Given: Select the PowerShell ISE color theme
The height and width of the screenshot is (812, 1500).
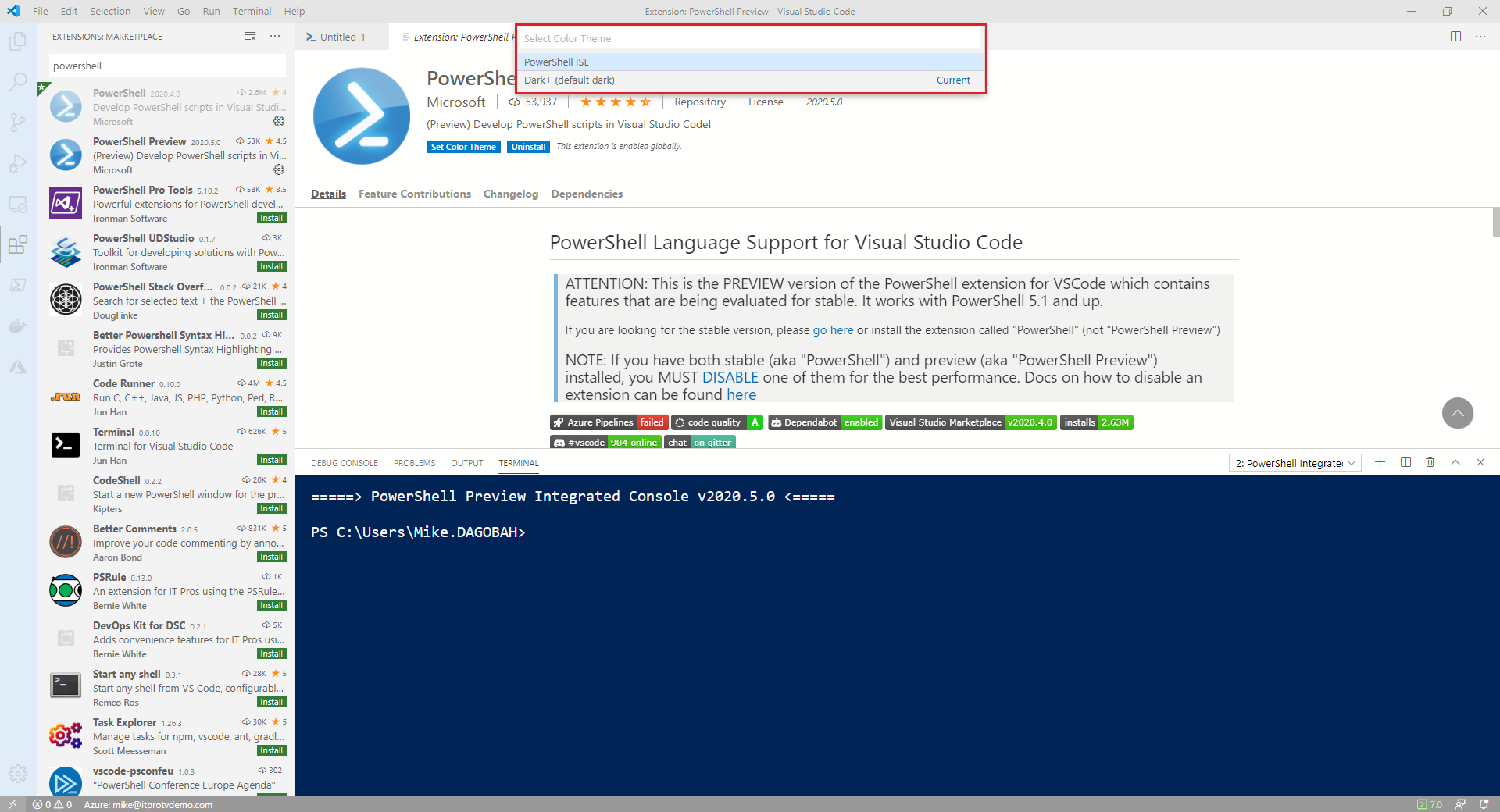Looking at the screenshot, I should [x=750, y=62].
